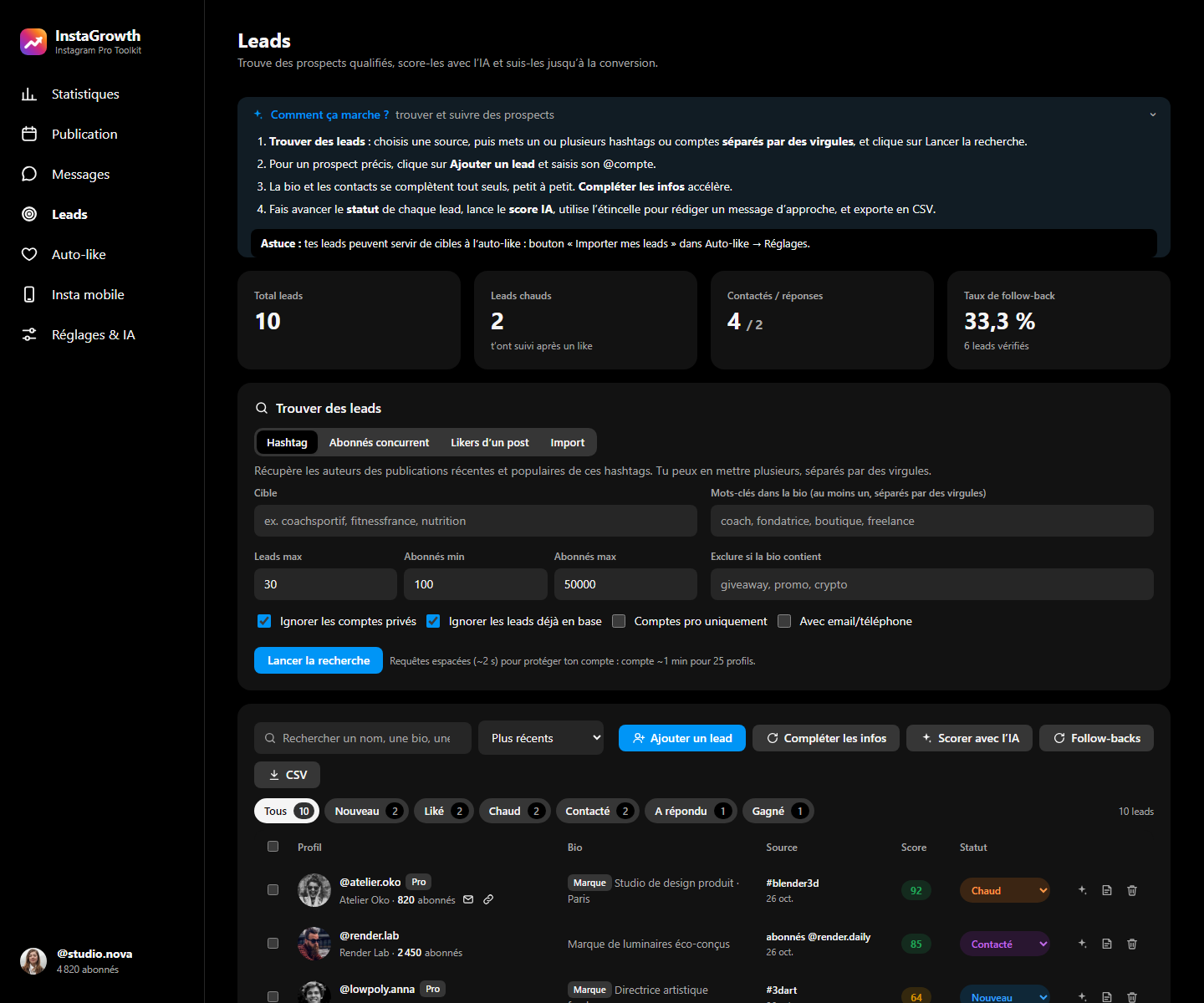The height and width of the screenshot is (1003, 1204).
Task: Change @atelier.oko status from Chaud
Action: (1005, 890)
